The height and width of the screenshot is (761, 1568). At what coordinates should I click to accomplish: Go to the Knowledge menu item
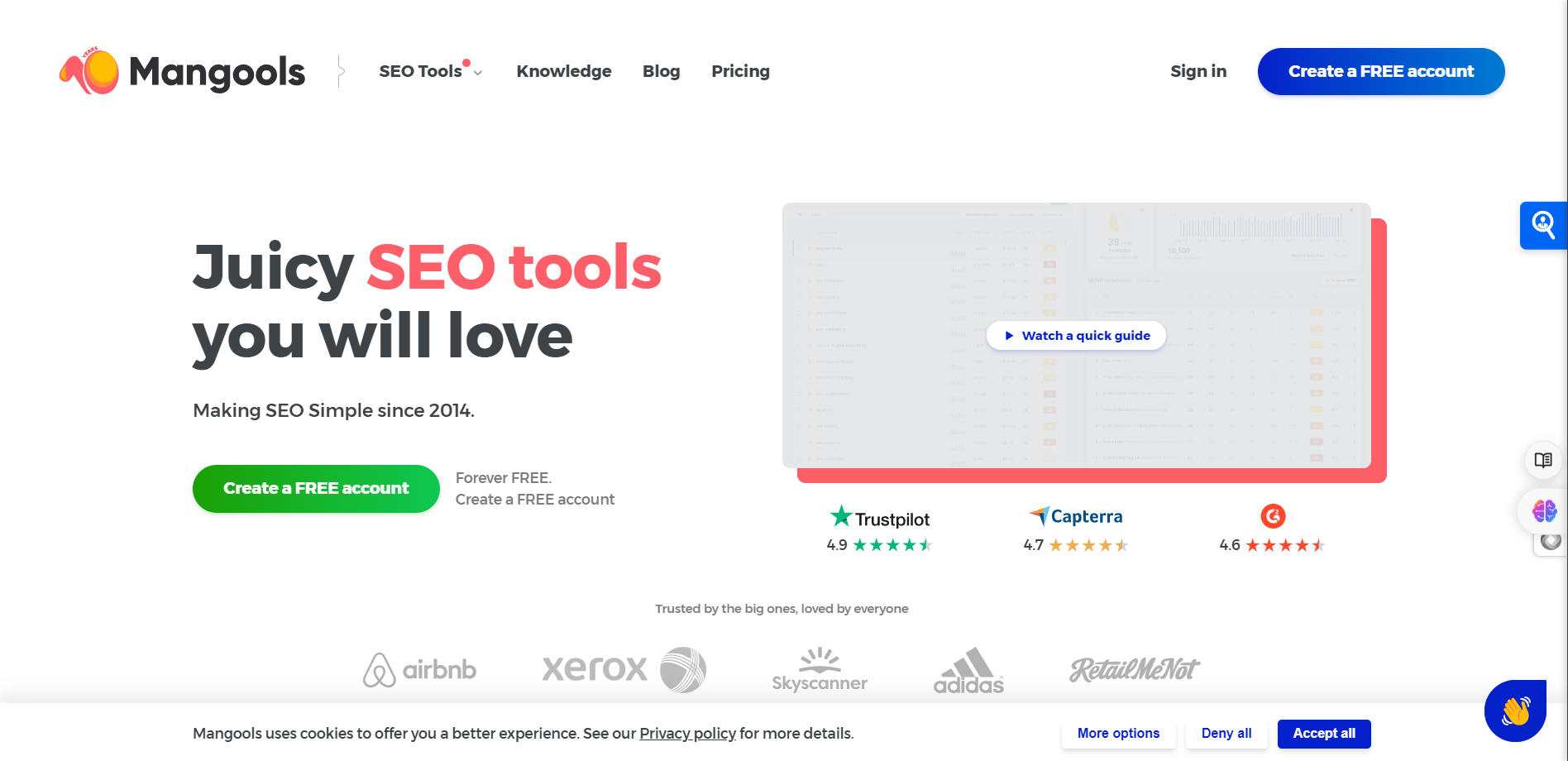(564, 71)
